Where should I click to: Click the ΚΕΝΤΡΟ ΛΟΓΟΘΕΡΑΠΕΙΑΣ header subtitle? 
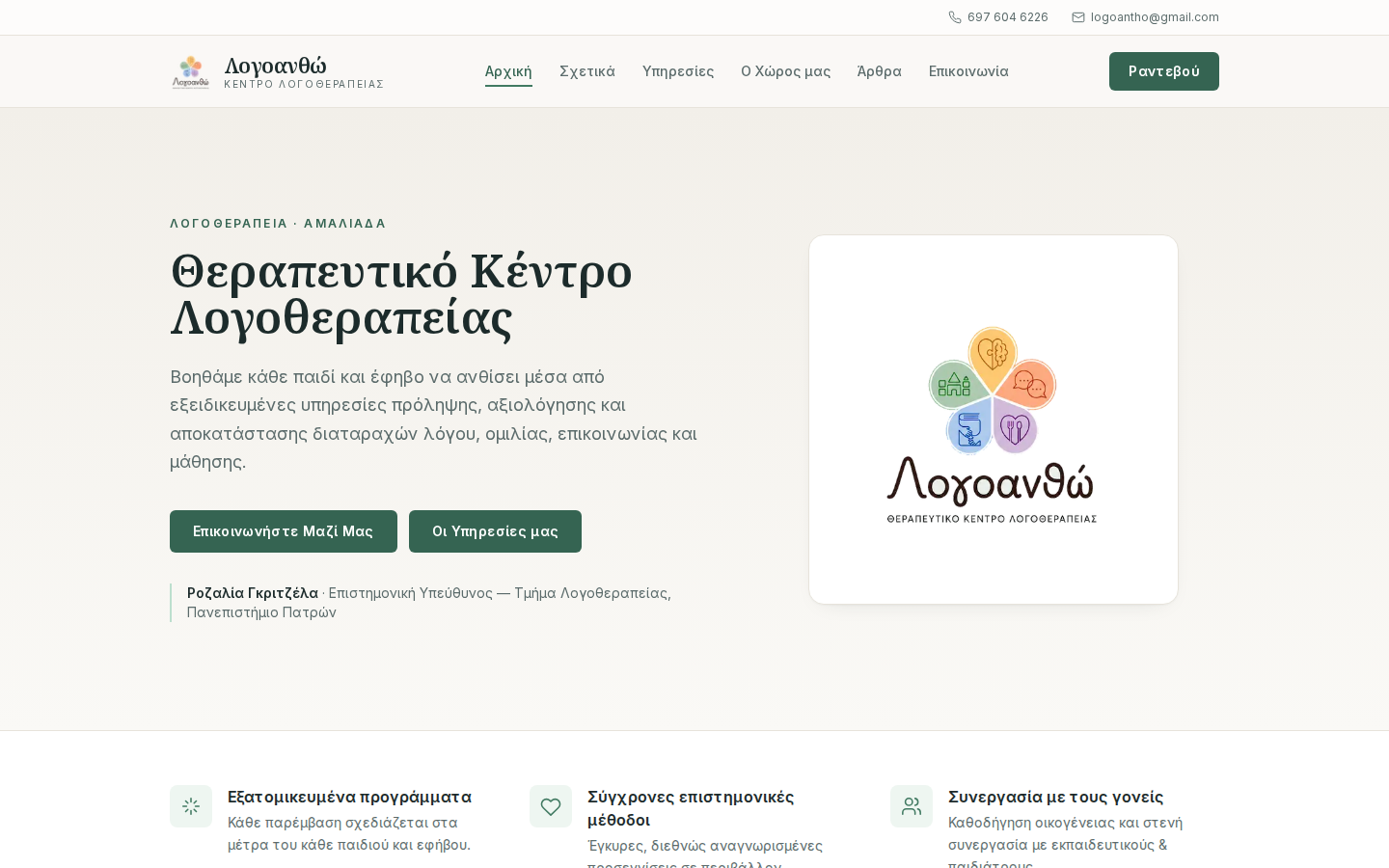304,85
